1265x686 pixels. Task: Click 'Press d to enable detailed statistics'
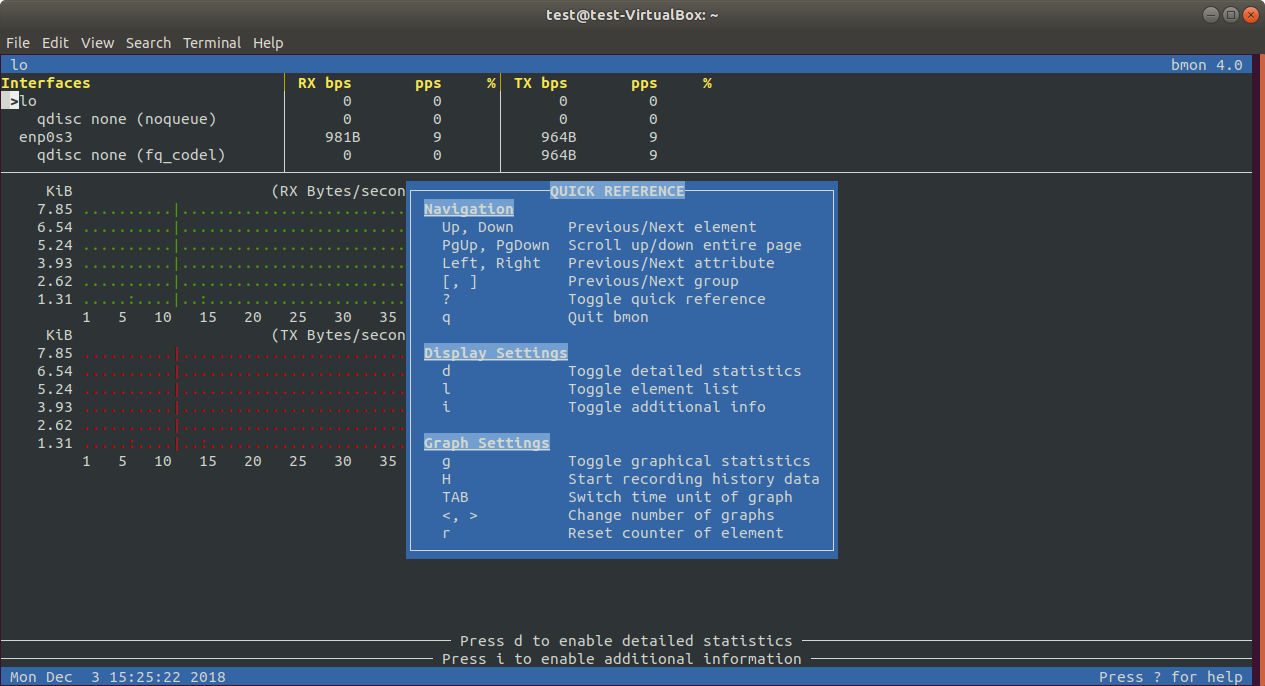[x=626, y=641]
